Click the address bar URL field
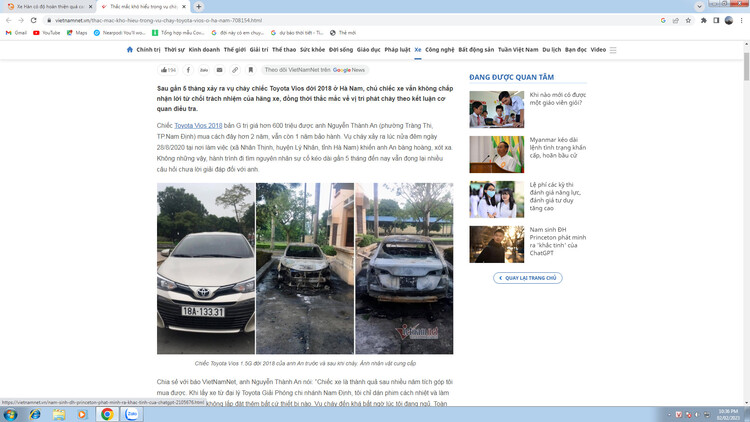Image resolution: width=750 pixels, height=422 pixels. (352, 20)
